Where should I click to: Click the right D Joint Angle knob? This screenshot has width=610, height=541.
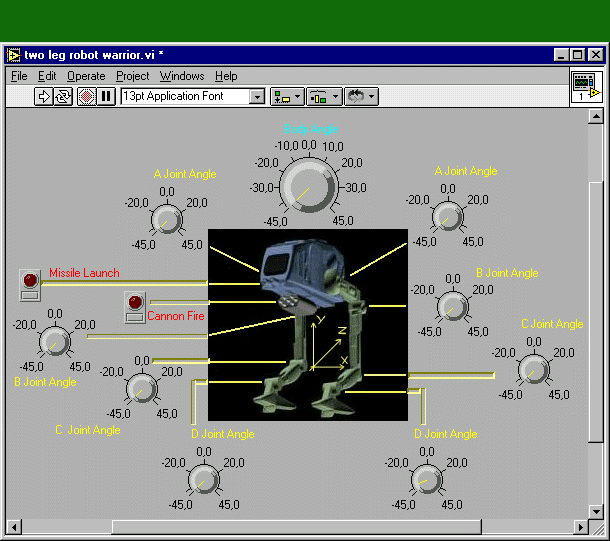click(427, 480)
